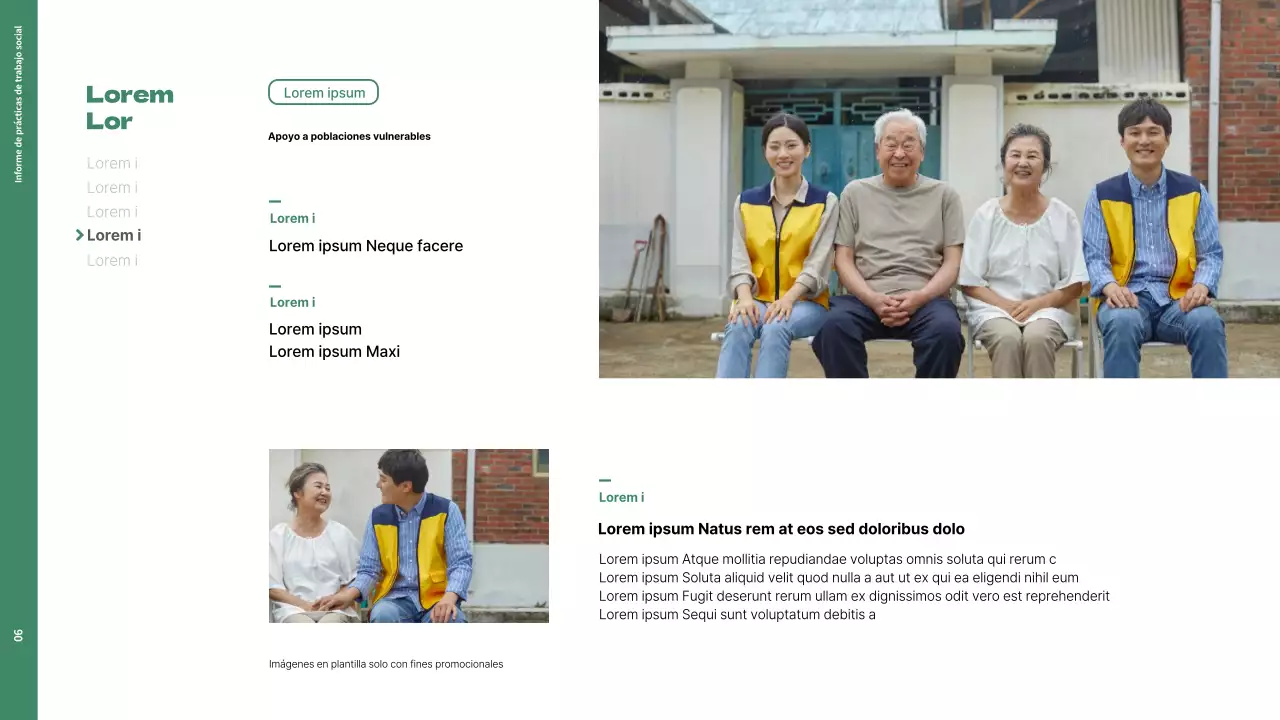Click the "Lorem ipsum Maxi" text line
Image resolution: width=1280 pixels, height=720 pixels.
coord(334,352)
